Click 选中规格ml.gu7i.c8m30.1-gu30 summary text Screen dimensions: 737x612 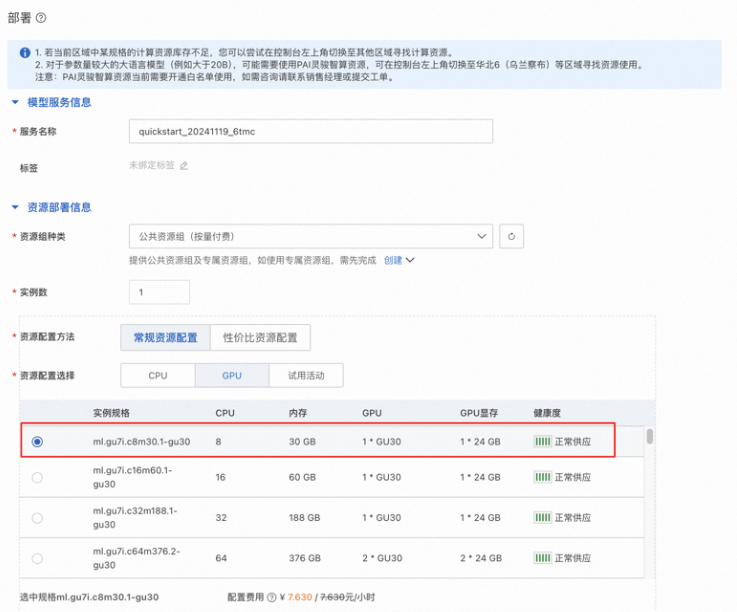coord(89,597)
